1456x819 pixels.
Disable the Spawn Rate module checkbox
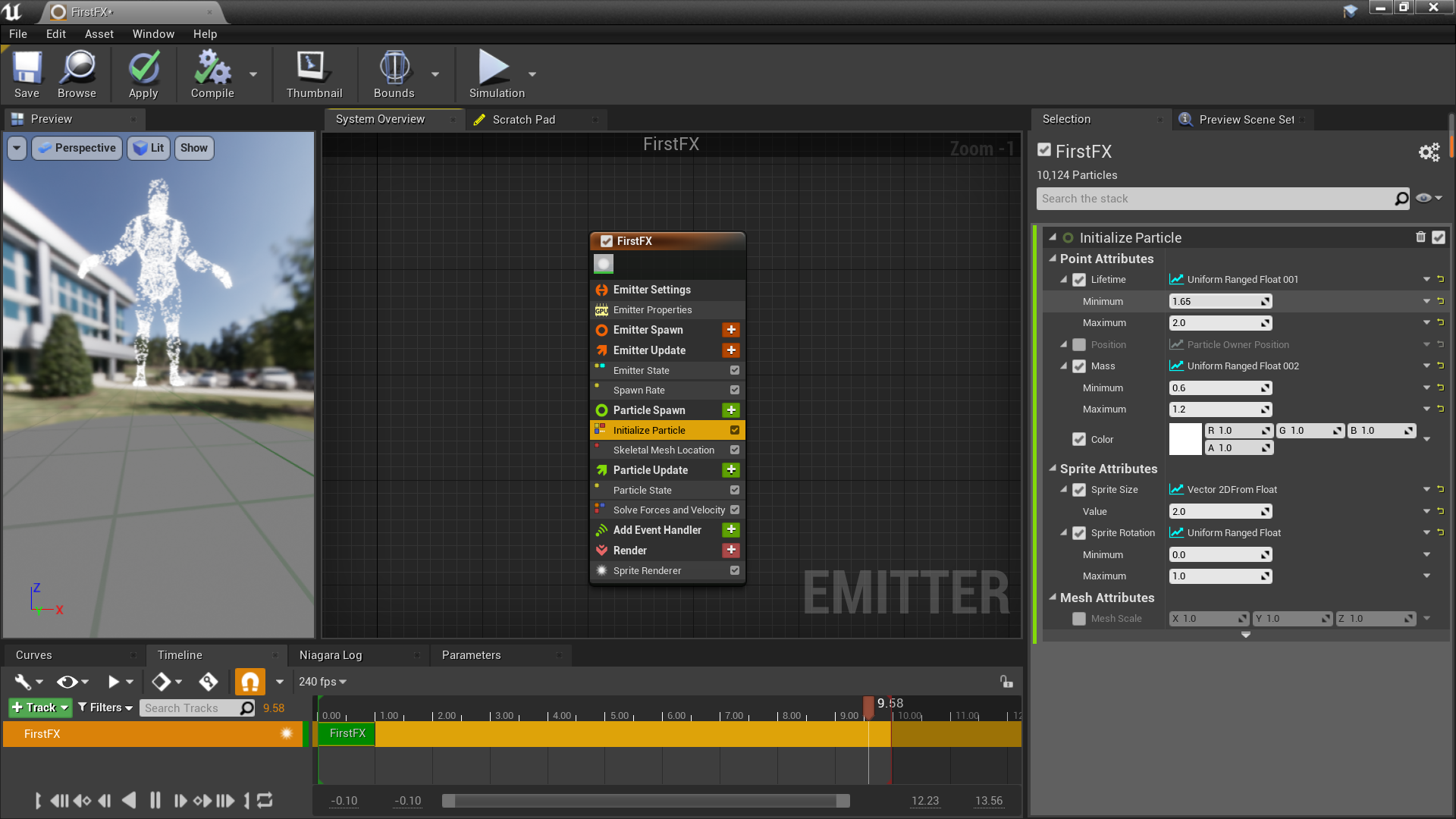734,390
